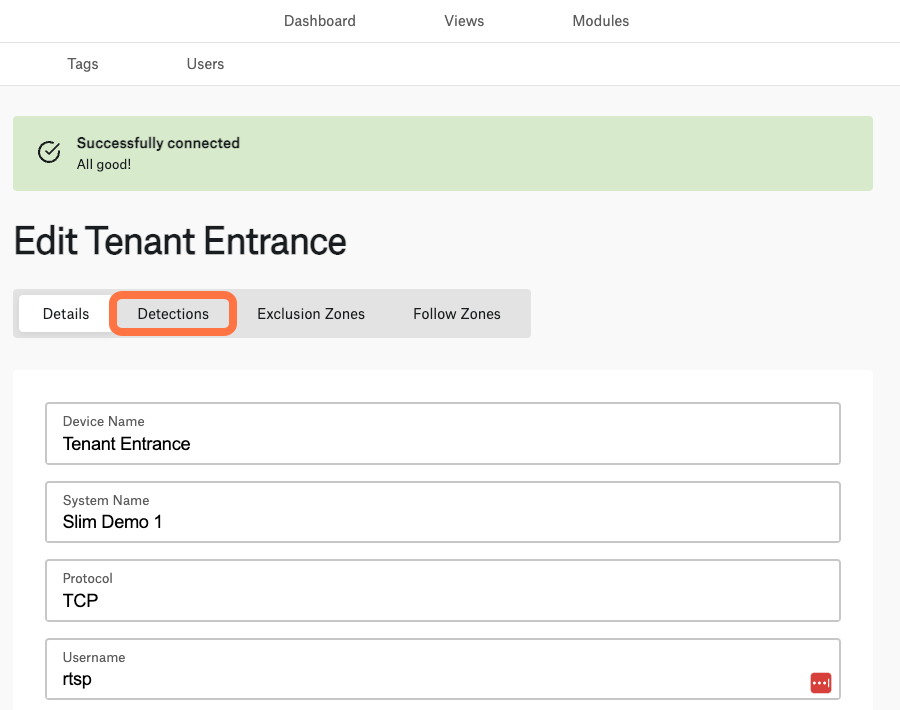Image resolution: width=900 pixels, height=710 pixels.
Task: Click the red password manager icon
Action: [821, 683]
